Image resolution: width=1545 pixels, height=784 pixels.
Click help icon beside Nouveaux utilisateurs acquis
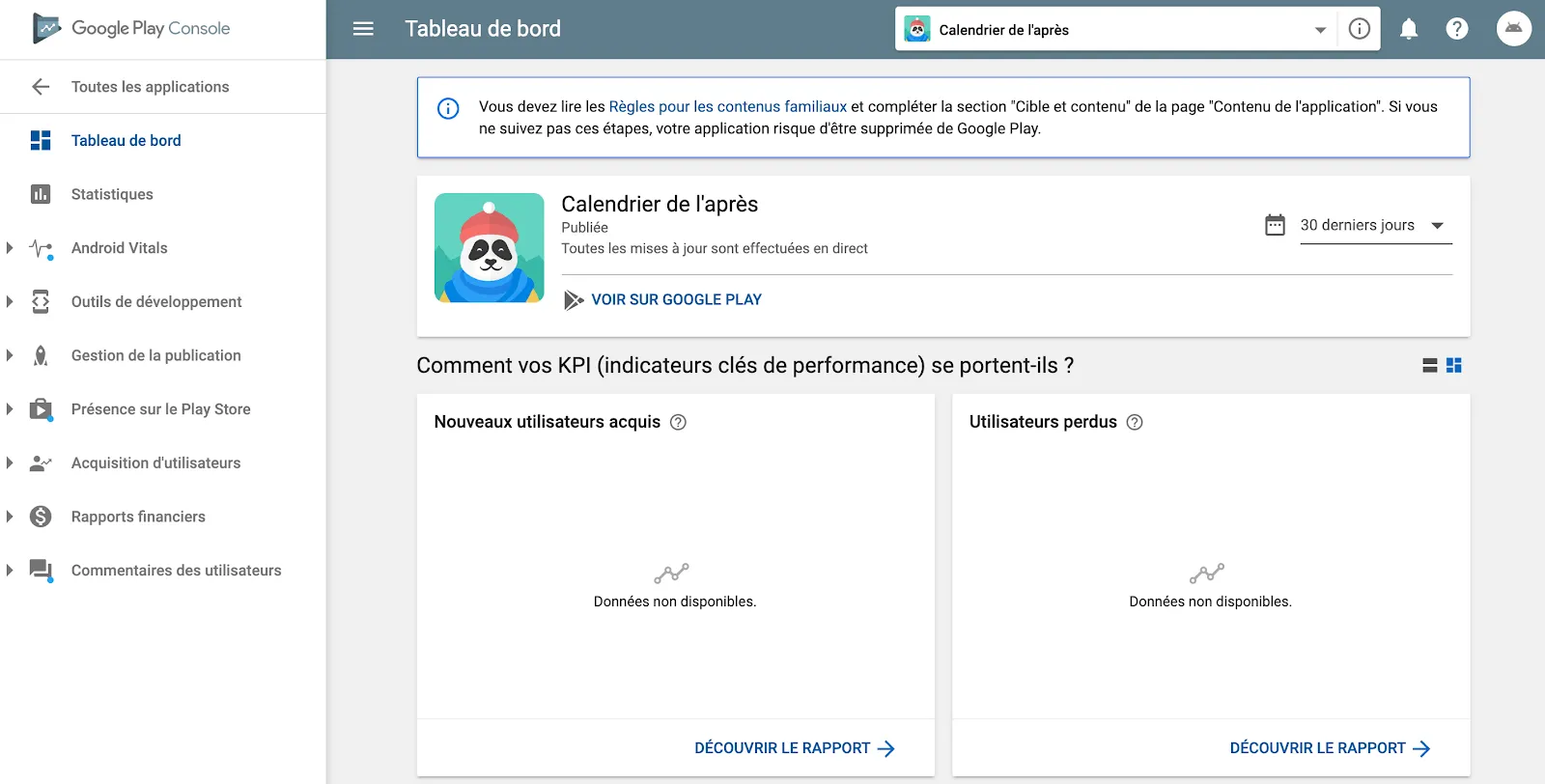[679, 422]
